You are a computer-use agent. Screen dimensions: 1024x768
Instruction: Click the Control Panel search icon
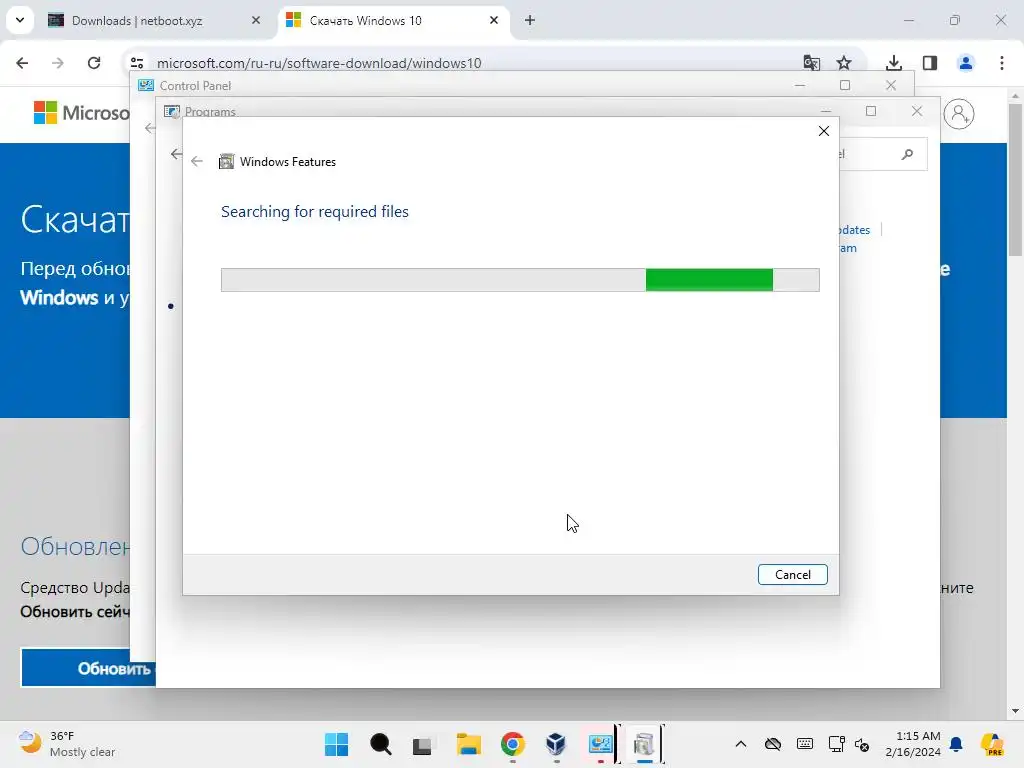[907, 154]
